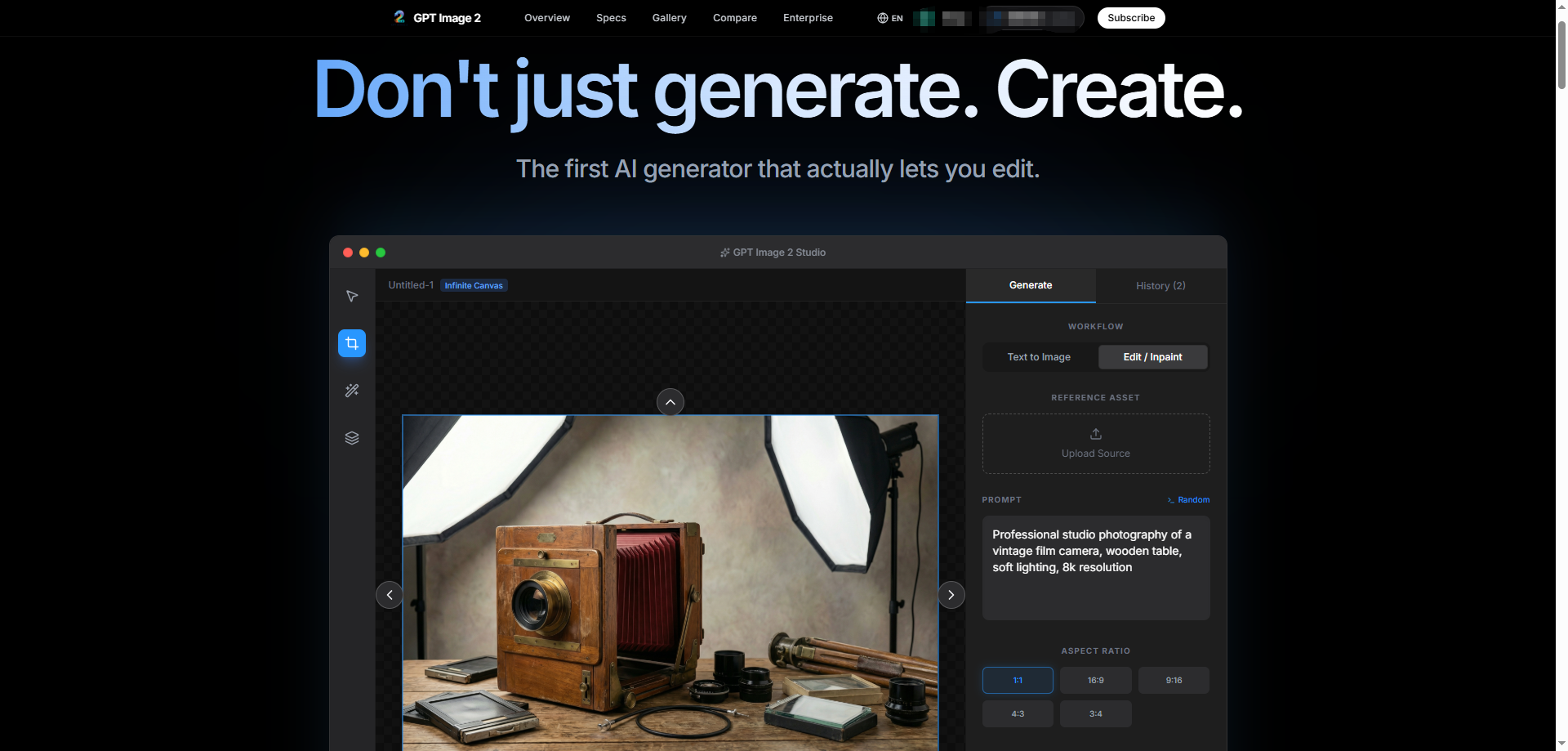Select the 16:9 aspect ratio option
The height and width of the screenshot is (751, 1568).
tap(1095, 680)
